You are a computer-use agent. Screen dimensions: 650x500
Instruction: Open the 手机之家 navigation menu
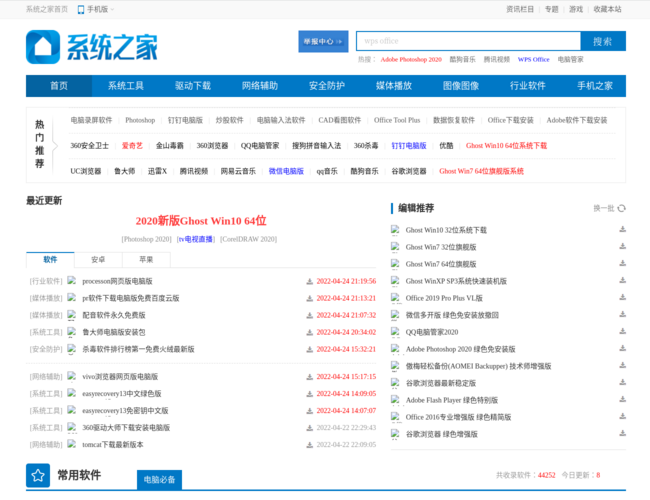tap(595, 86)
